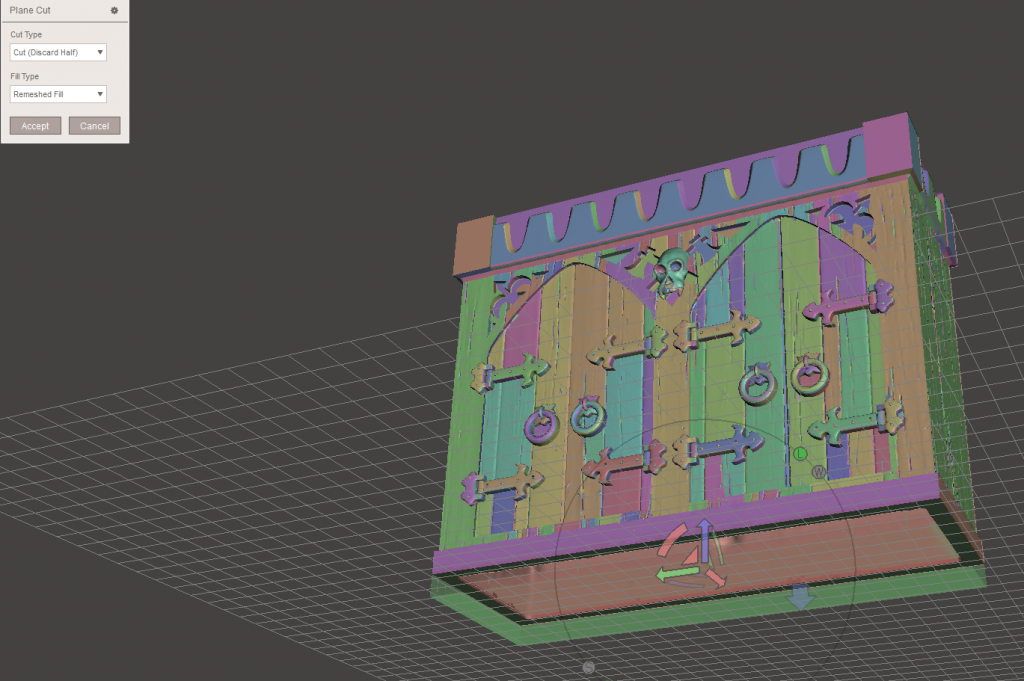This screenshot has height=681, width=1024.
Task: Flip cut direction with large blue down arrow
Action: click(x=800, y=596)
